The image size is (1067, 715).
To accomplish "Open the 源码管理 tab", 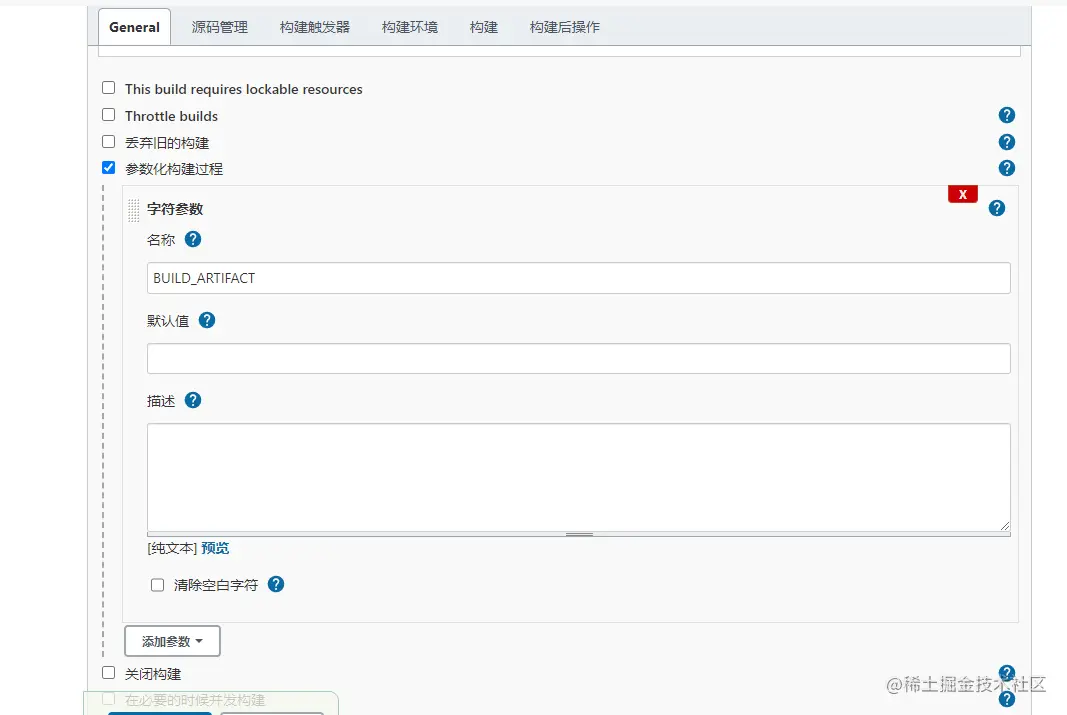I will pos(220,27).
